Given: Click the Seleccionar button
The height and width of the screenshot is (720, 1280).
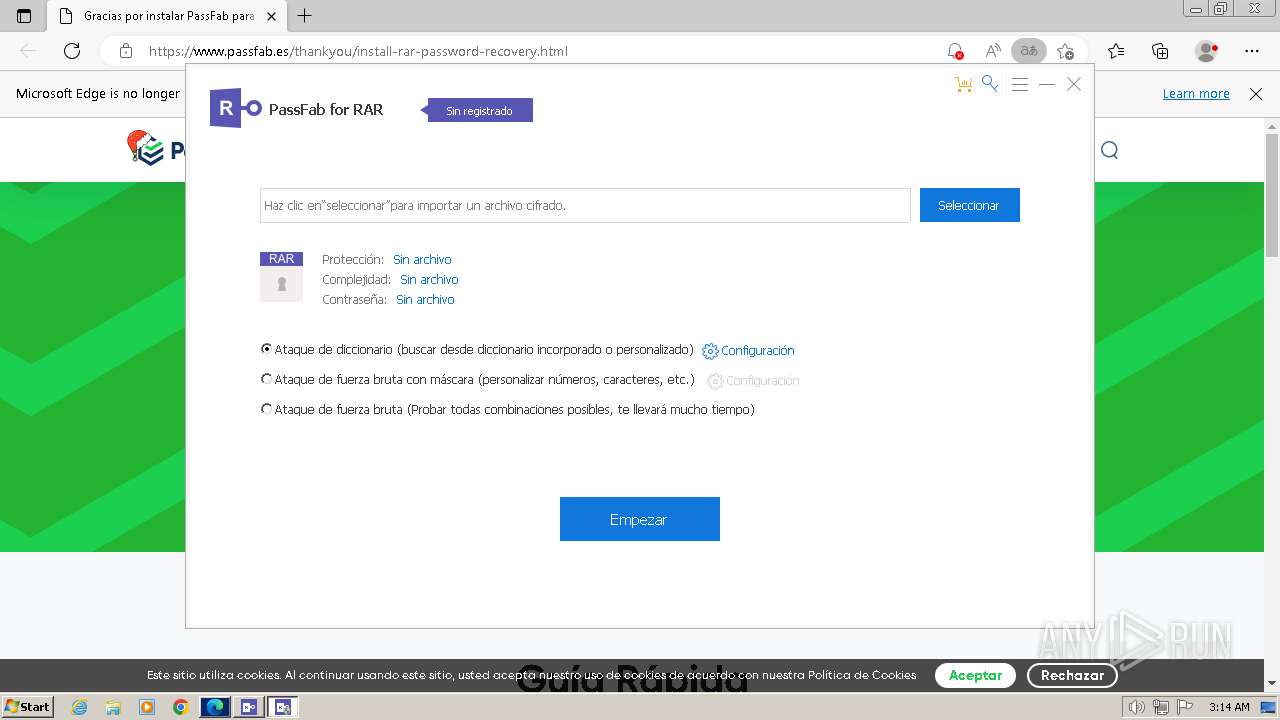Looking at the screenshot, I should [969, 205].
